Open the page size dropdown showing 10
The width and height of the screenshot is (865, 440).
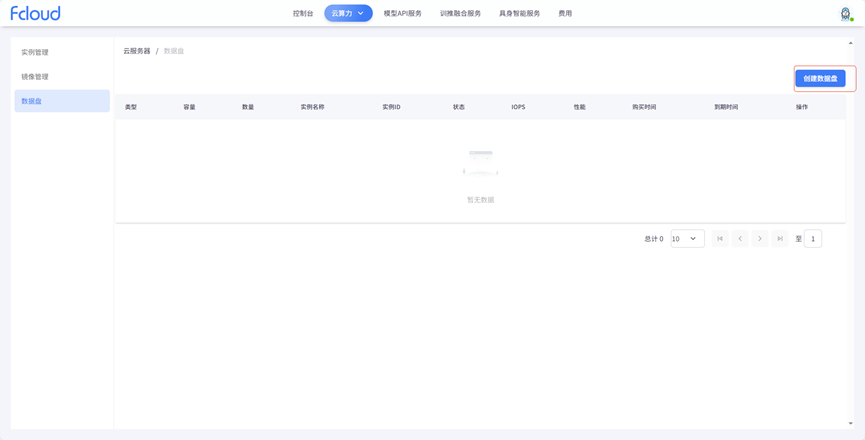[x=687, y=239]
